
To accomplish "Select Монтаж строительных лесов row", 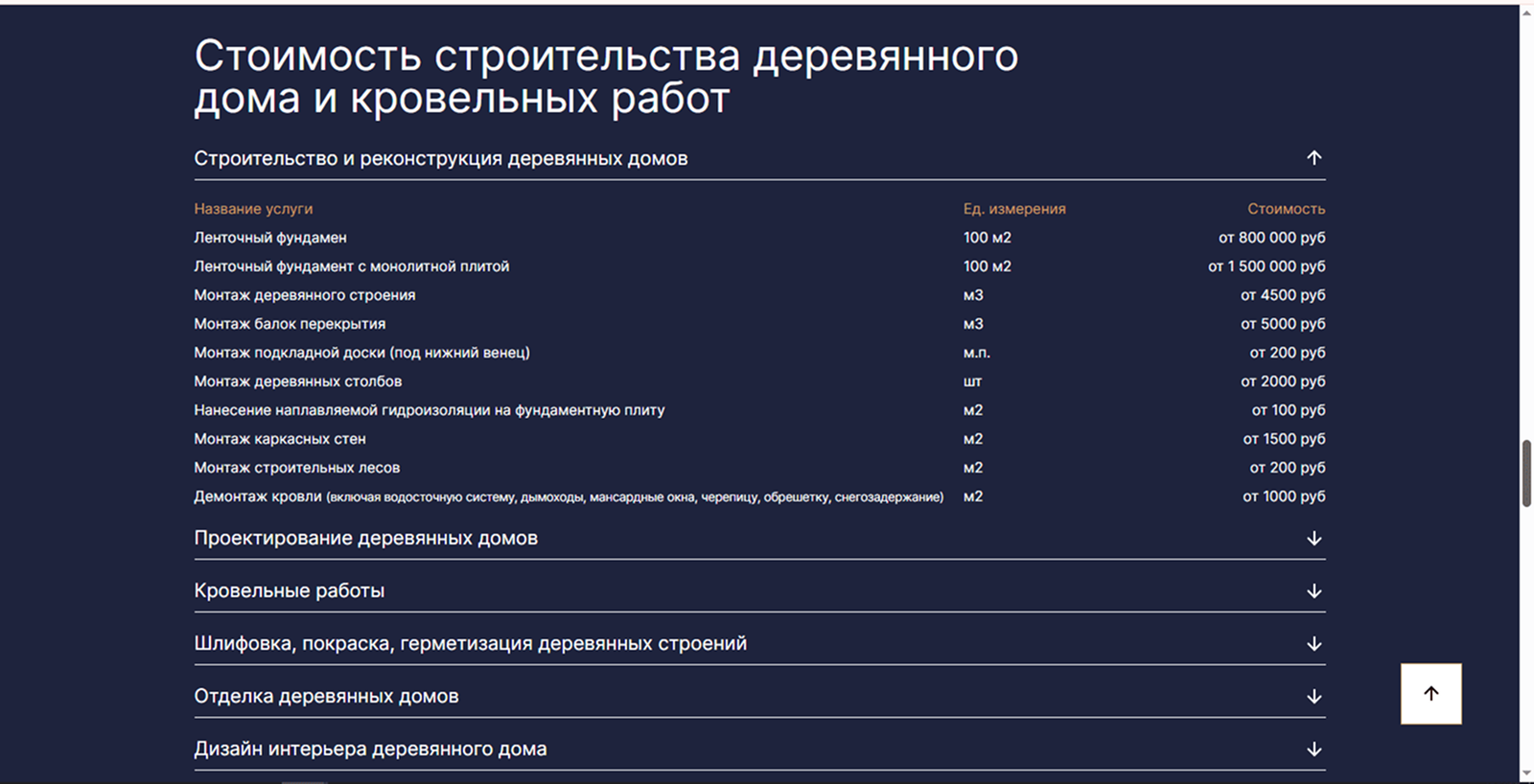I will [x=759, y=468].
